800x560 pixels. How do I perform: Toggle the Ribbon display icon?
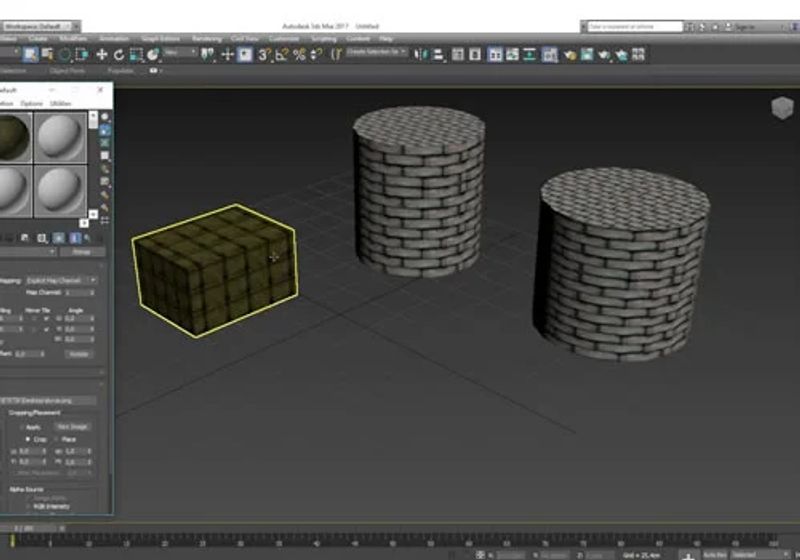click(494, 55)
